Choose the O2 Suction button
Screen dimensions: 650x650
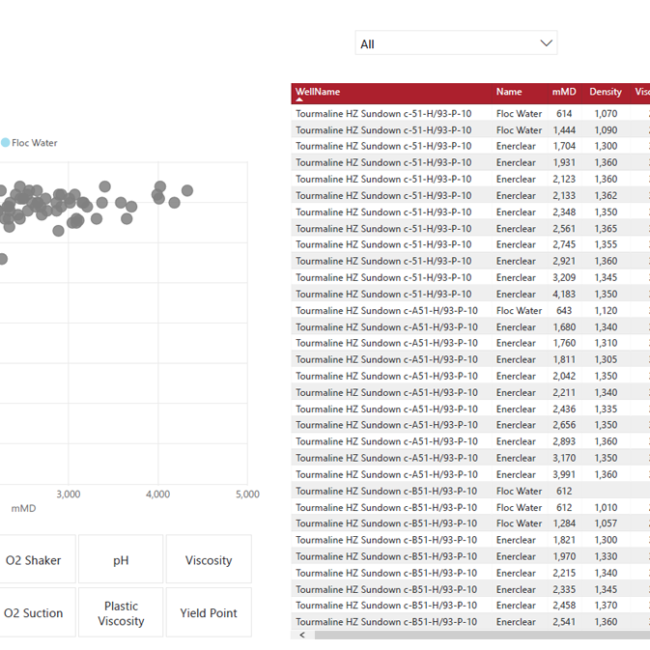(33, 613)
